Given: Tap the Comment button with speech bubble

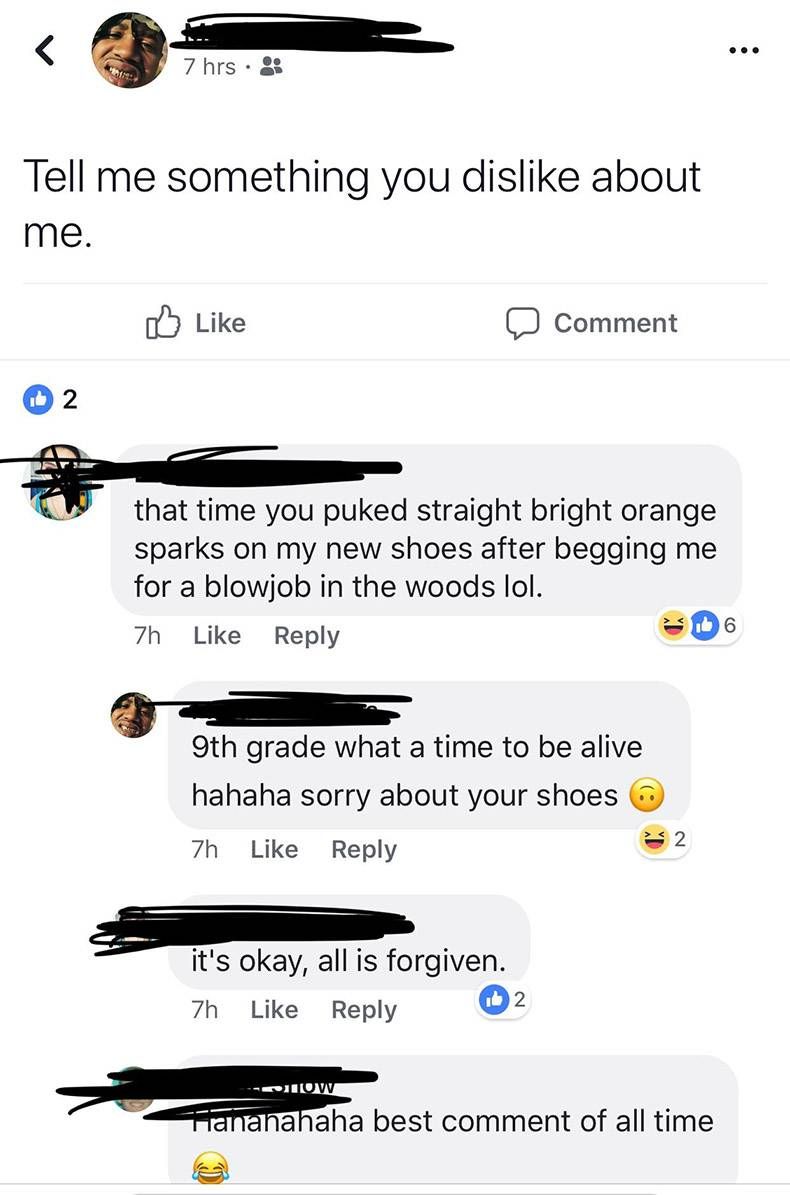Looking at the screenshot, I should (591, 322).
